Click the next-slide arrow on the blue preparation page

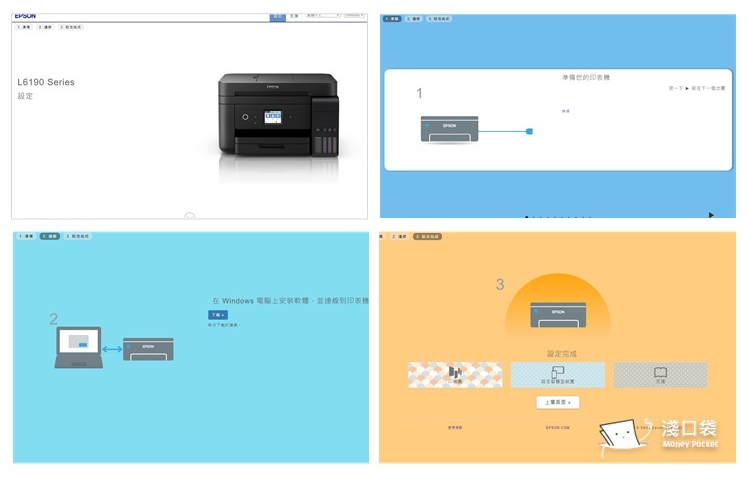[711, 214]
